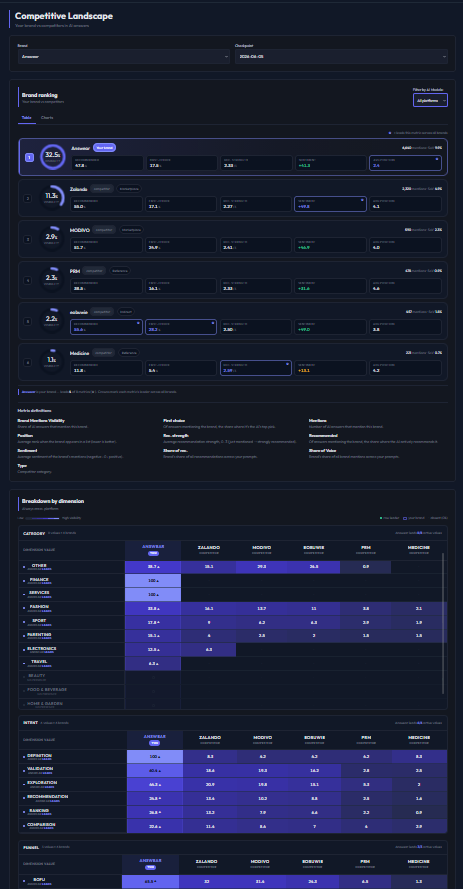This screenshot has width=463, height=889.
Task: Click the competitor tag beside MODIVO
Action: [104, 230]
